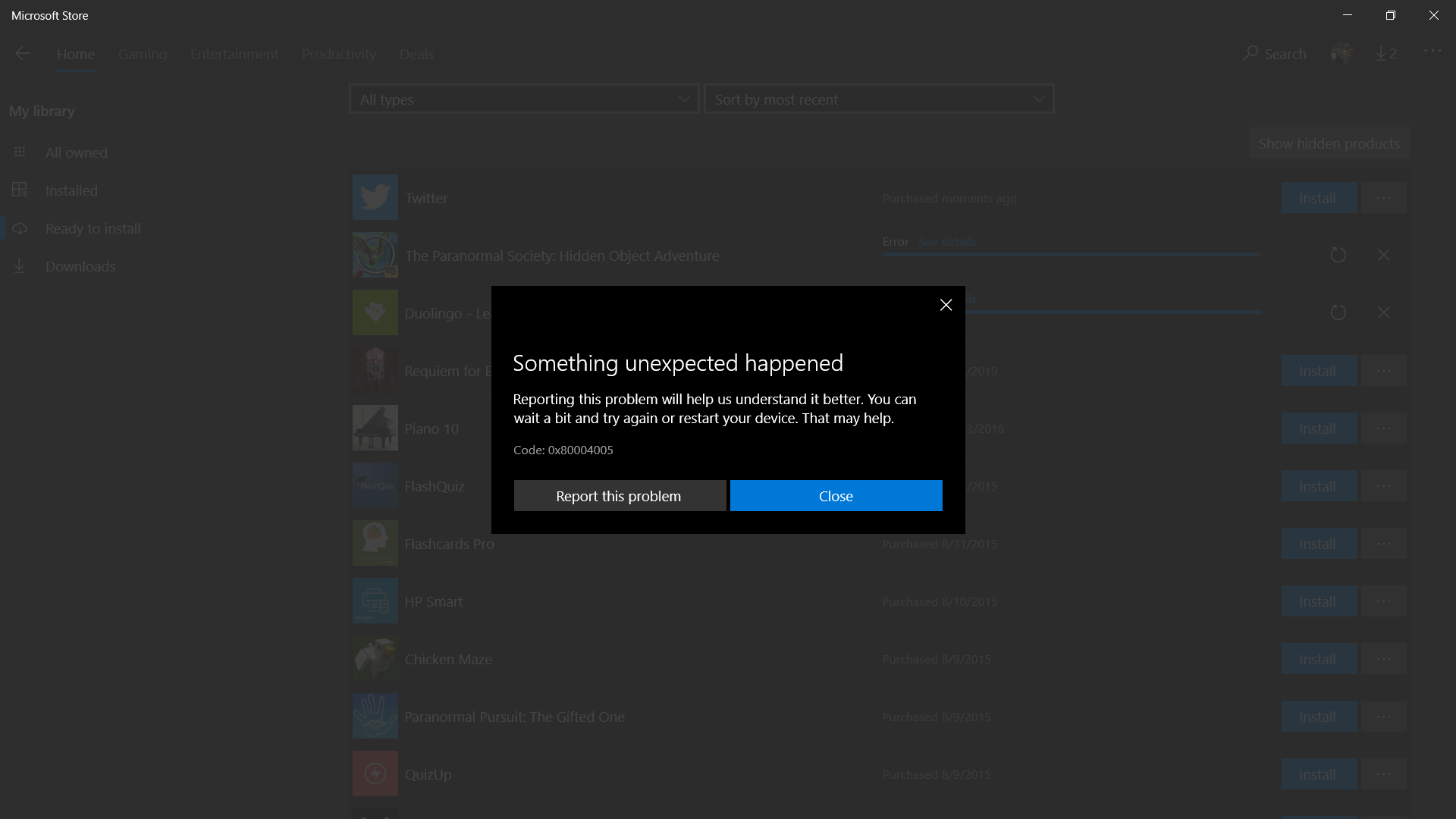Click the Piano 10 app icon
This screenshot has height=819, width=1456.
tap(375, 428)
